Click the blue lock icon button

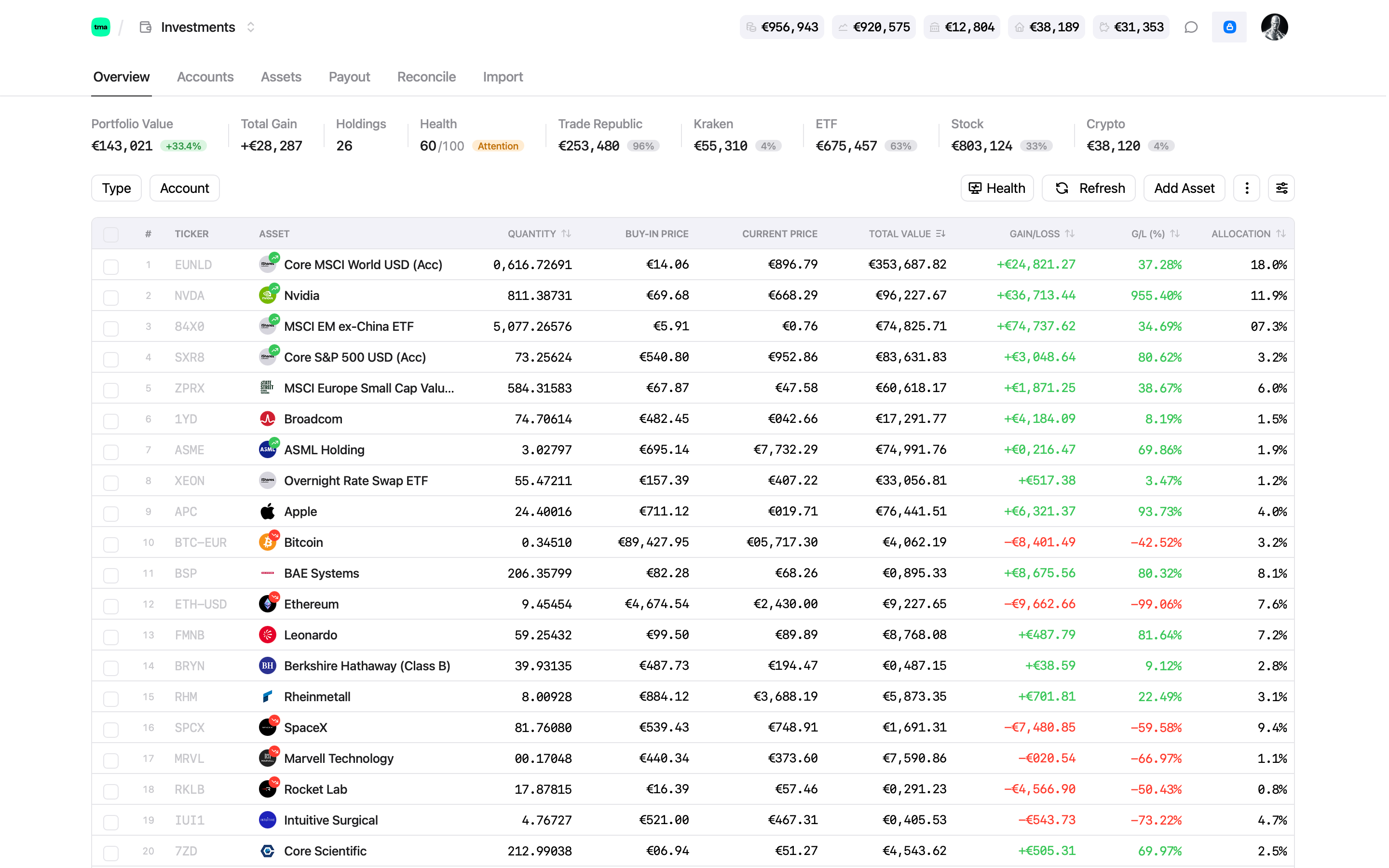tap(1229, 27)
